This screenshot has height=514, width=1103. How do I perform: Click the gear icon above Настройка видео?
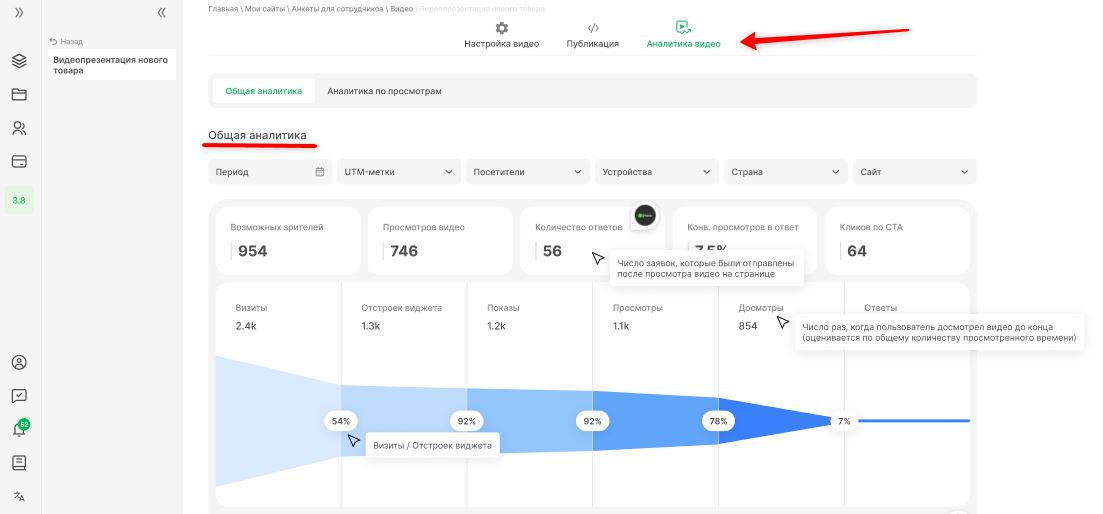point(502,28)
